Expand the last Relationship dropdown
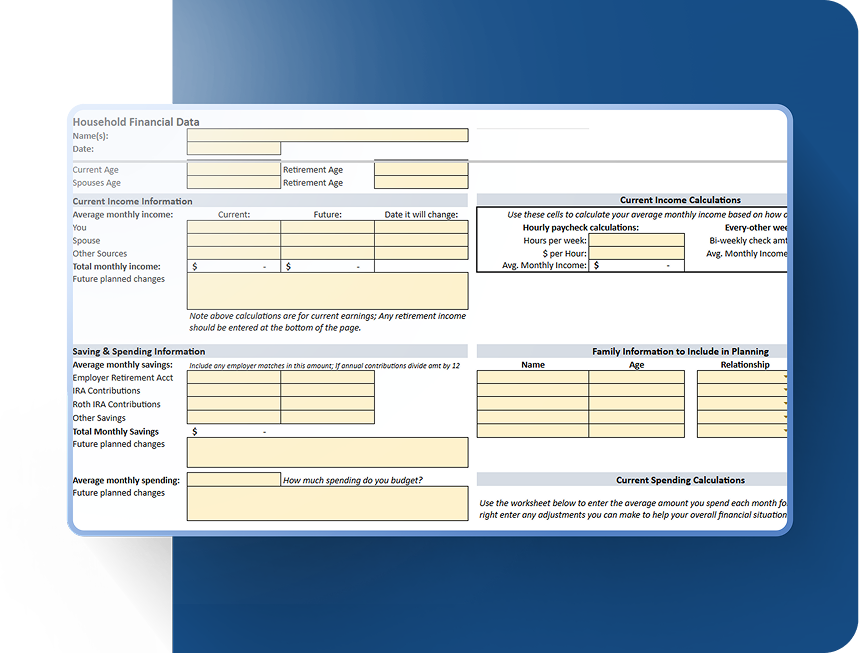Screen dimensions: 859x653 click(x=783, y=431)
